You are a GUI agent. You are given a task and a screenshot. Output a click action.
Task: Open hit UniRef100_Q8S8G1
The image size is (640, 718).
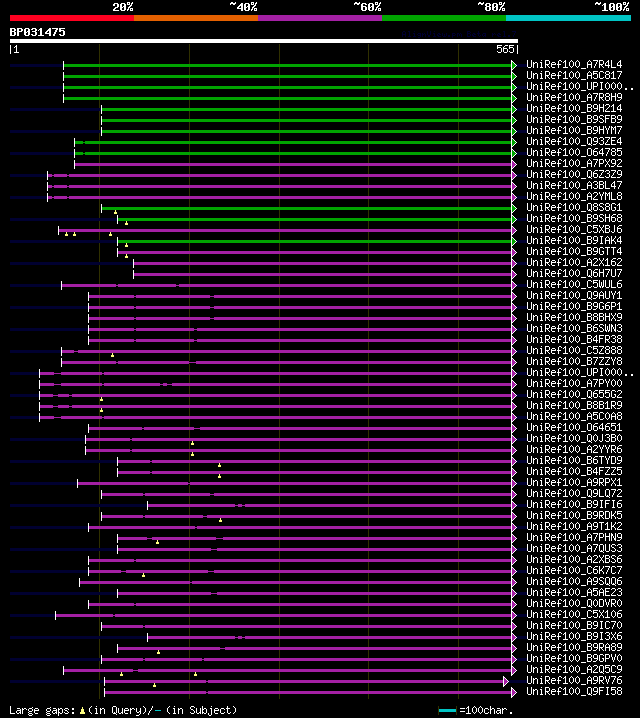[x=574, y=207]
